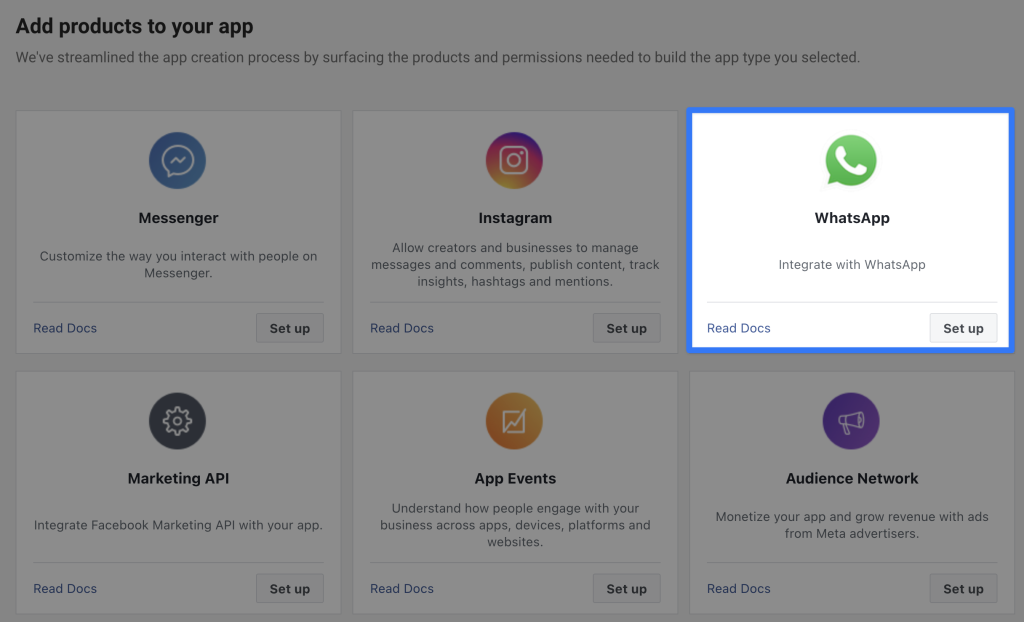Set up the Messenger product

click(x=289, y=327)
